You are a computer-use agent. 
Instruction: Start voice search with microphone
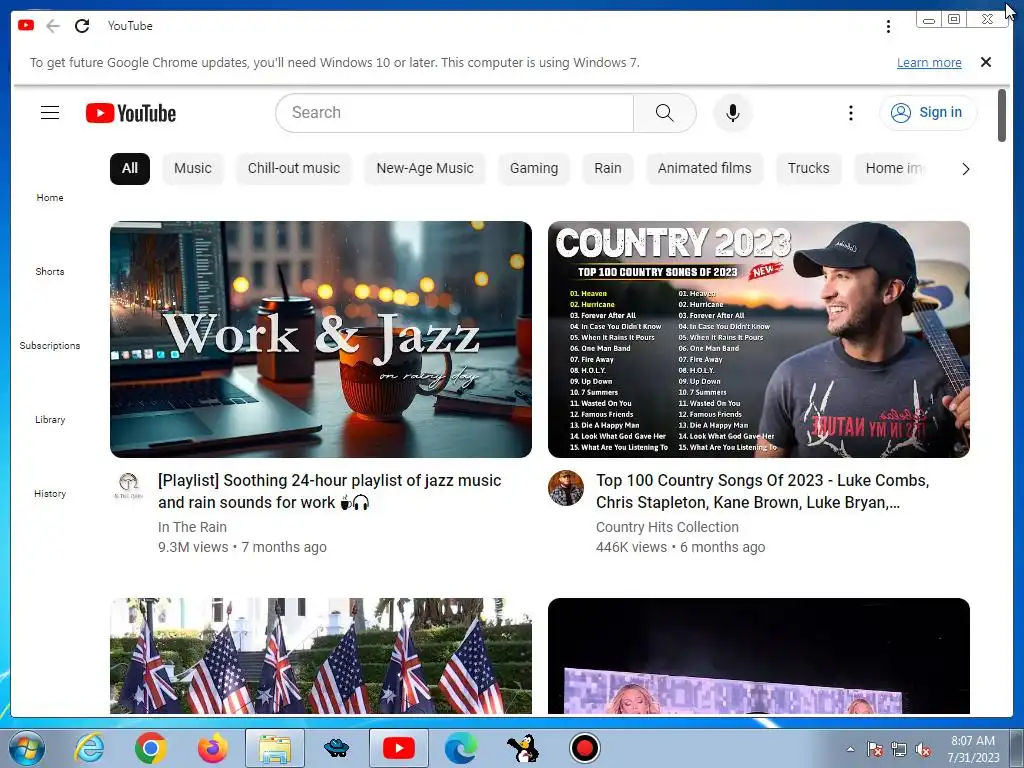(x=733, y=113)
